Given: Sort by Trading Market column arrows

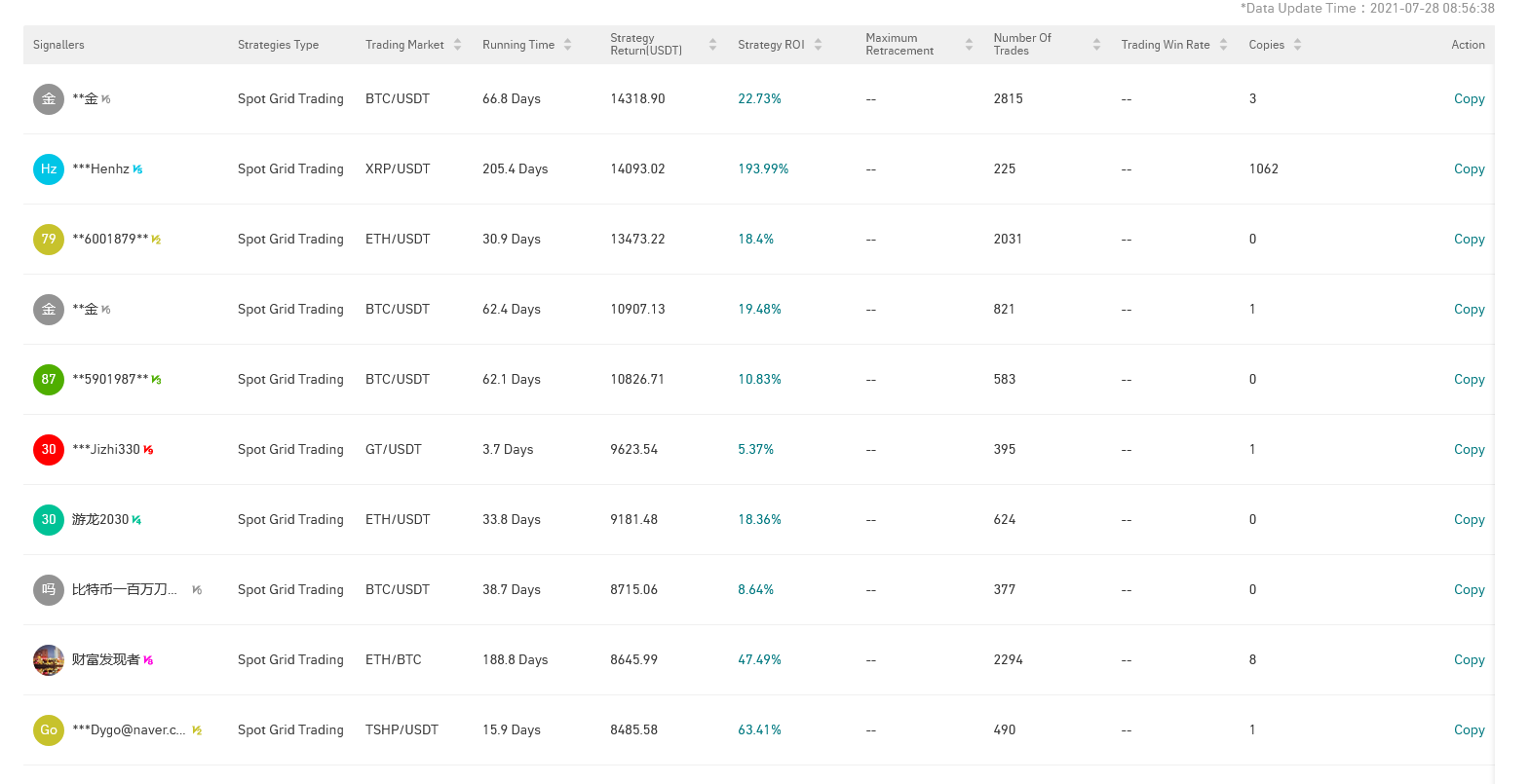Looking at the screenshot, I should [x=457, y=45].
